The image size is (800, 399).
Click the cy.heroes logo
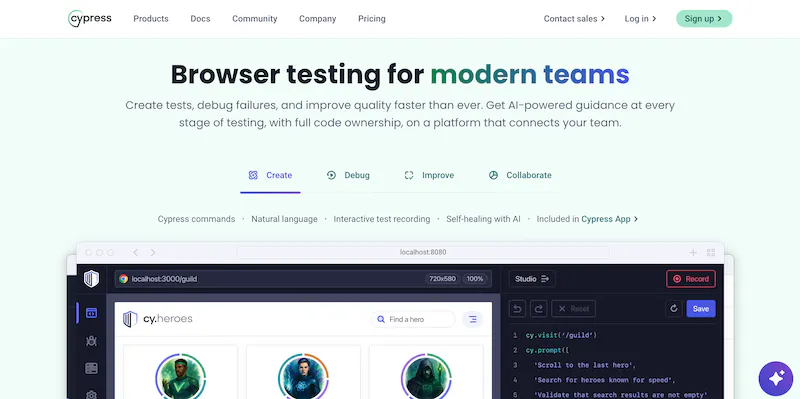(158, 319)
